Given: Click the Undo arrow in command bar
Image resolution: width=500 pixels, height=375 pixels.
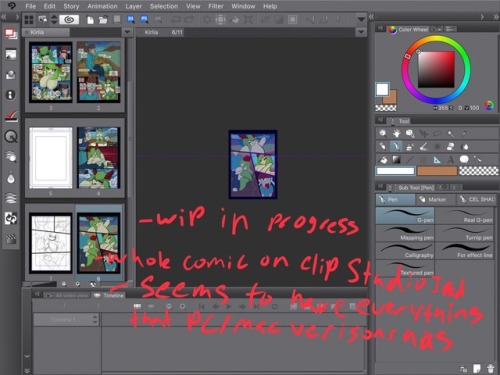Looking at the screenshot, I should pos(175,20).
